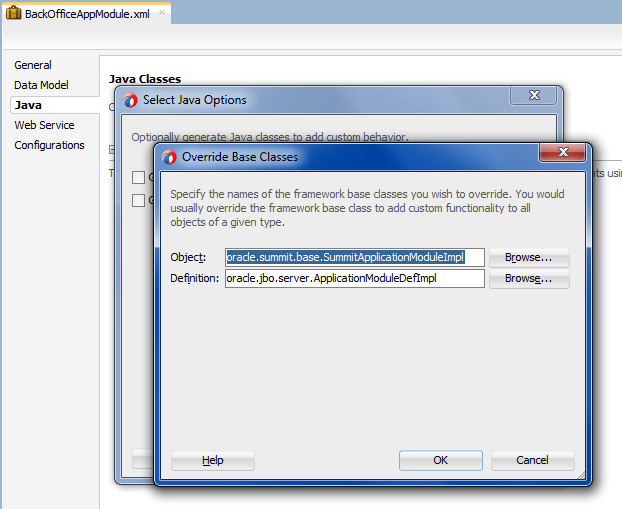Toggle first checkbox in Select Java Options
622x509 pixels.
(x=138, y=177)
